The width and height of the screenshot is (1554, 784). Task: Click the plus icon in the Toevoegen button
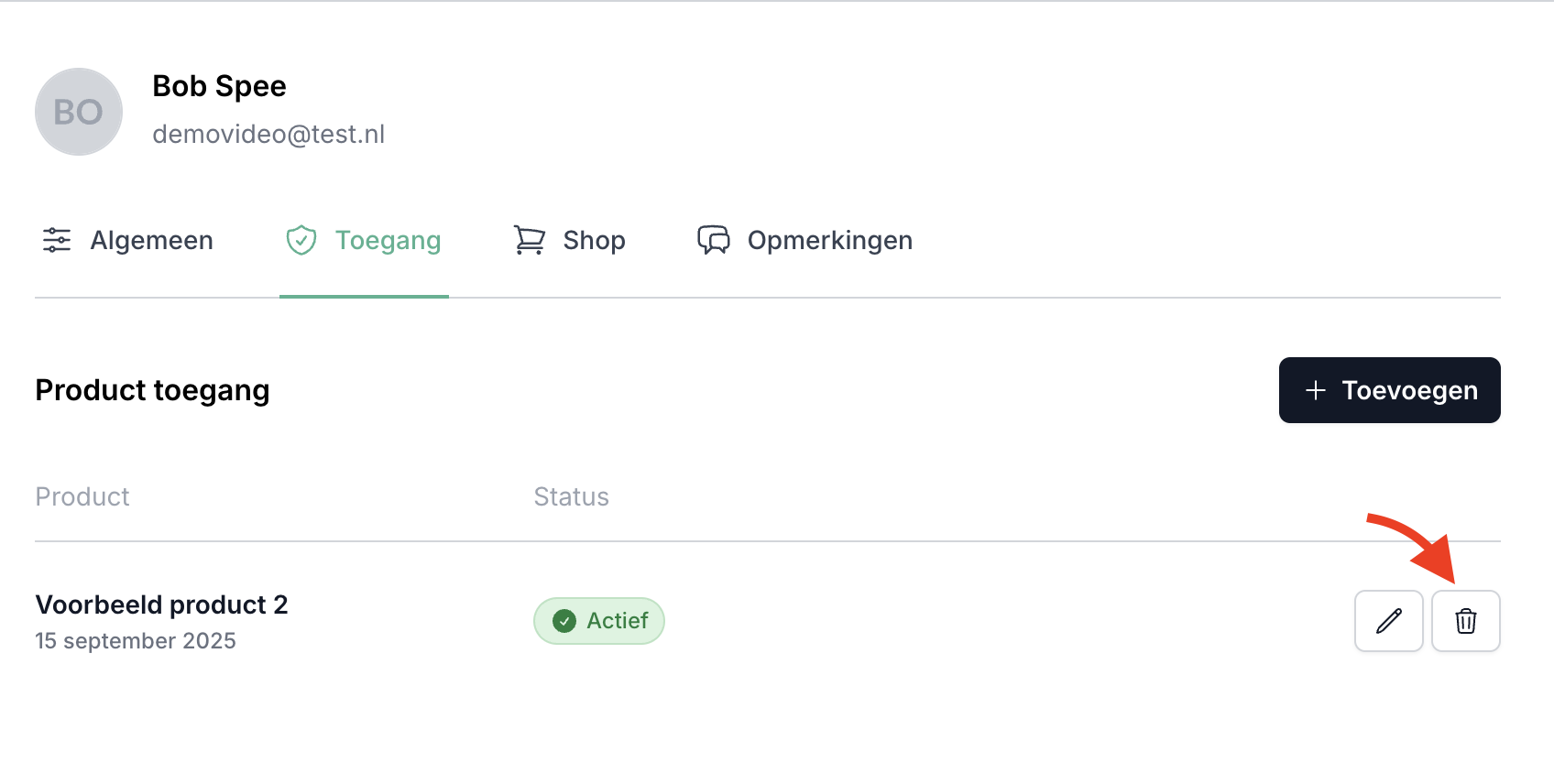click(x=1316, y=390)
